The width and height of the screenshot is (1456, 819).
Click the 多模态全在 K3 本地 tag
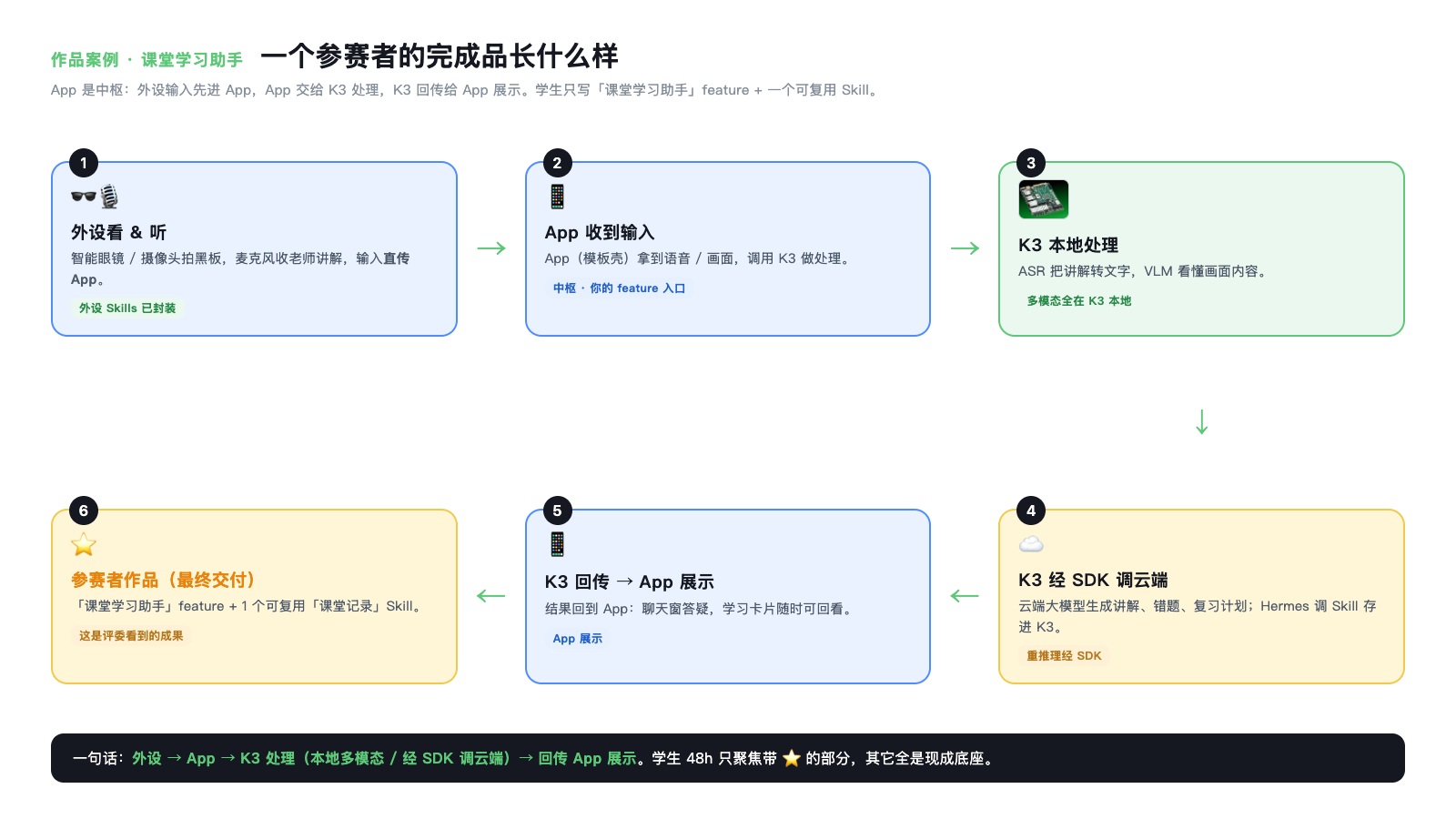1079,301
